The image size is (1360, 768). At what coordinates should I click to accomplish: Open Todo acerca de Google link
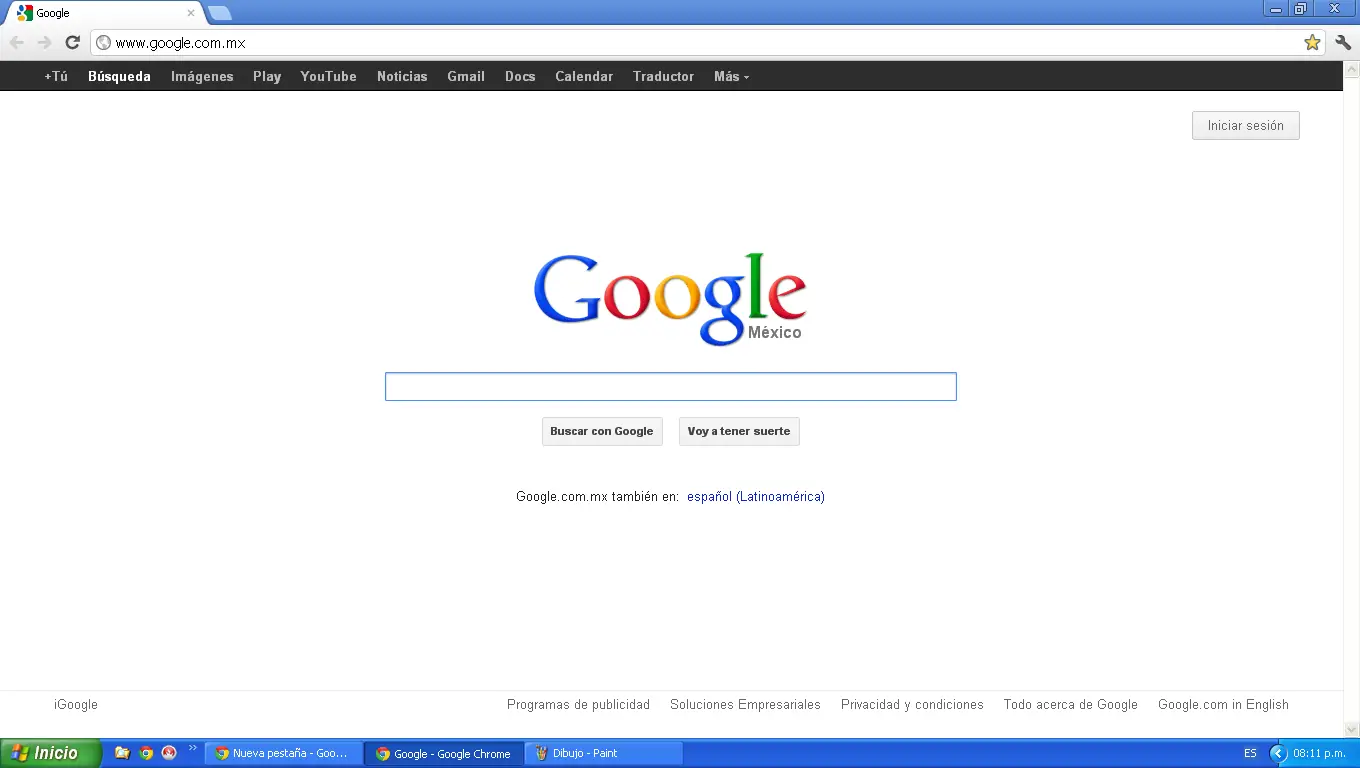pos(1071,704)
